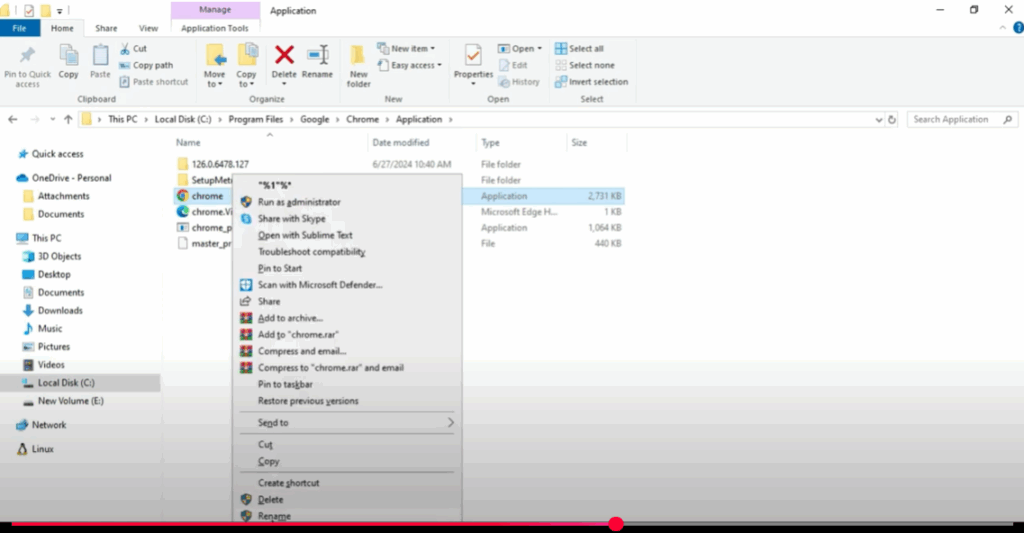The image size is (1024, 533).
Task: Choose Create shortcut in context menu
Action: (347, 483)
